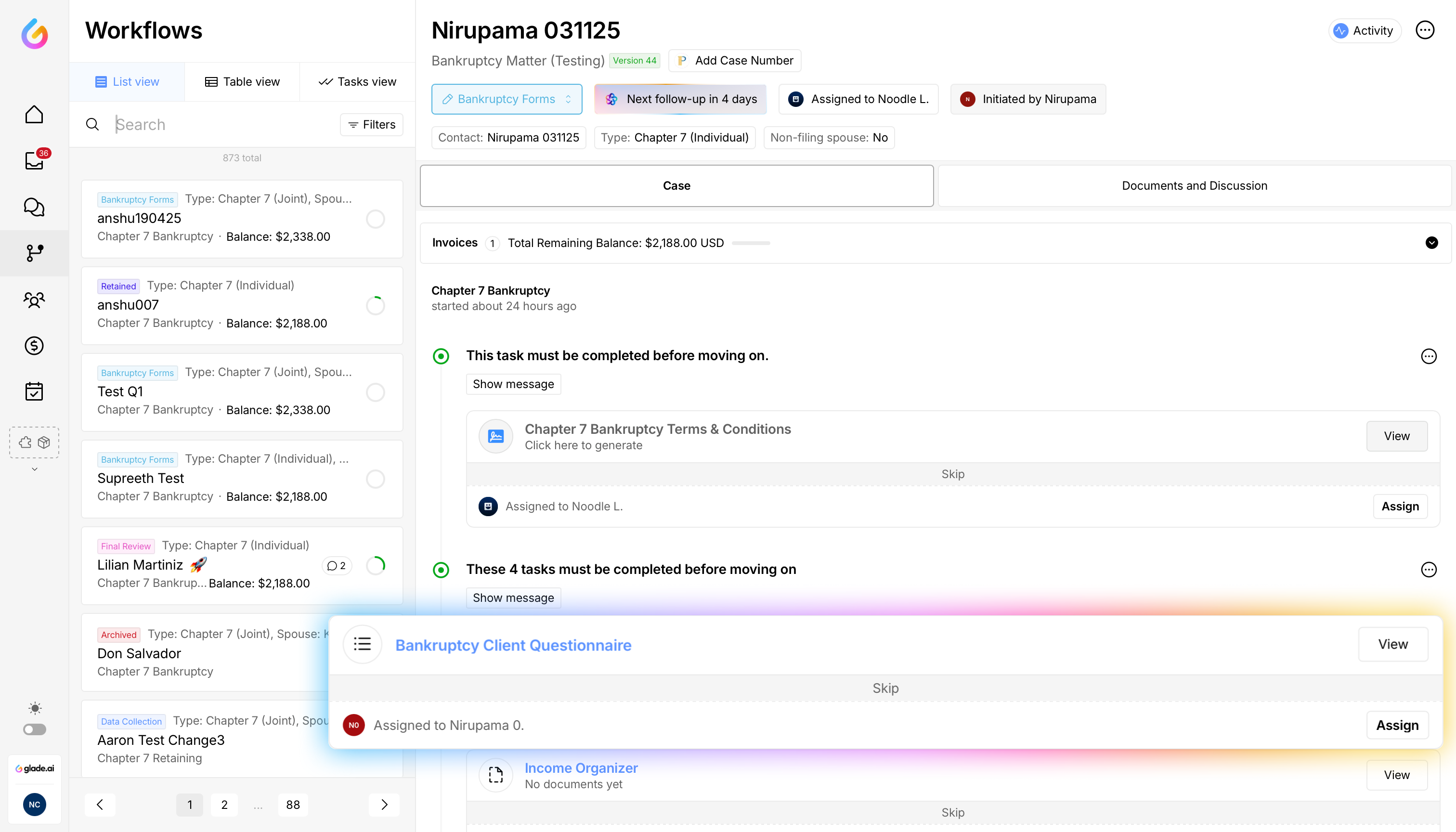The image size is (1456, 832).
Task: Switch to Documents and Discussion tab
Action: (x=1194, y=186)
